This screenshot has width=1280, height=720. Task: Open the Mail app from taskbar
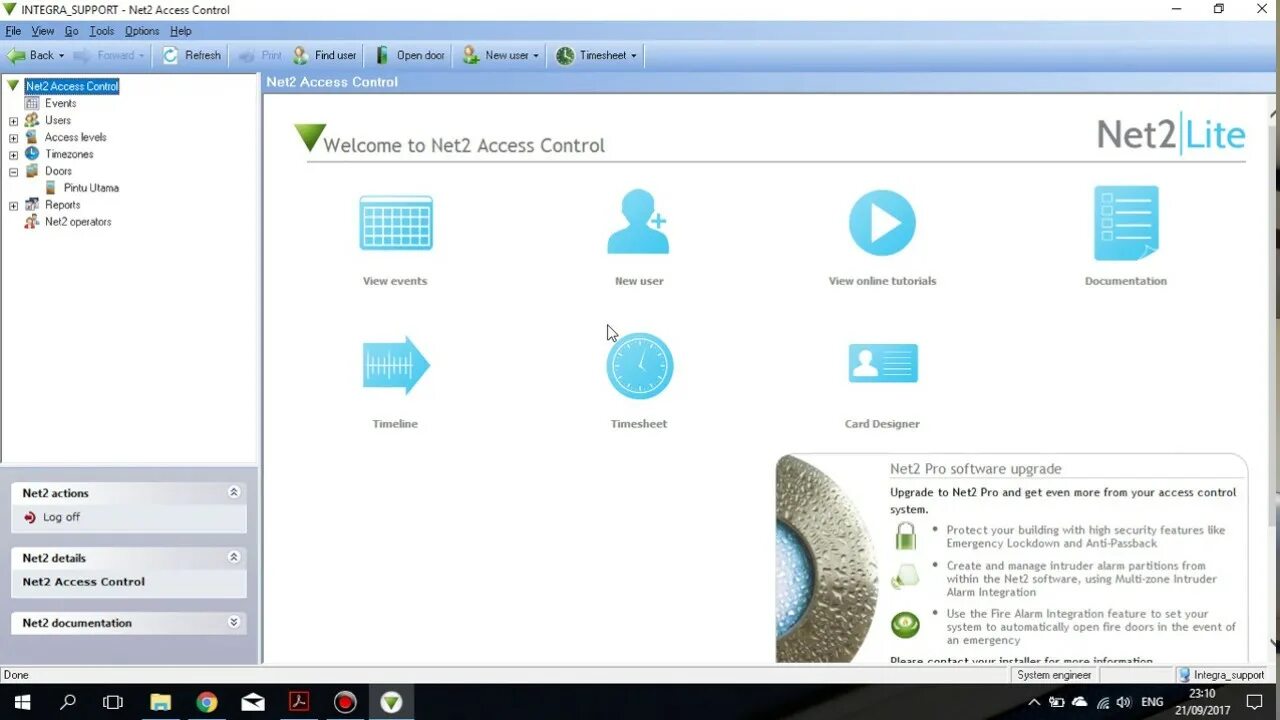[x=253, y=702]
